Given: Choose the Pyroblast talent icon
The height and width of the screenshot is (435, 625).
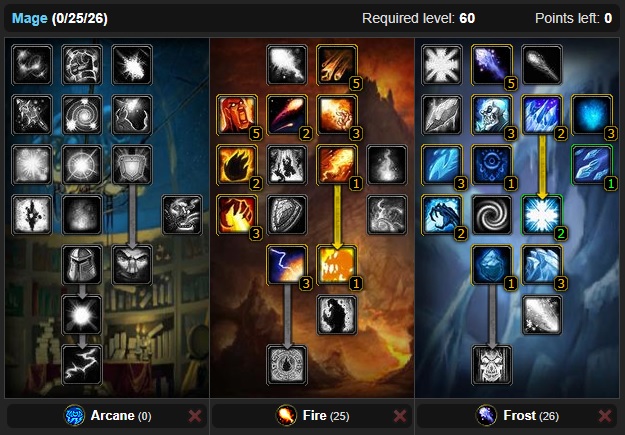Looking at the screenshot, I should coord(337,165).
